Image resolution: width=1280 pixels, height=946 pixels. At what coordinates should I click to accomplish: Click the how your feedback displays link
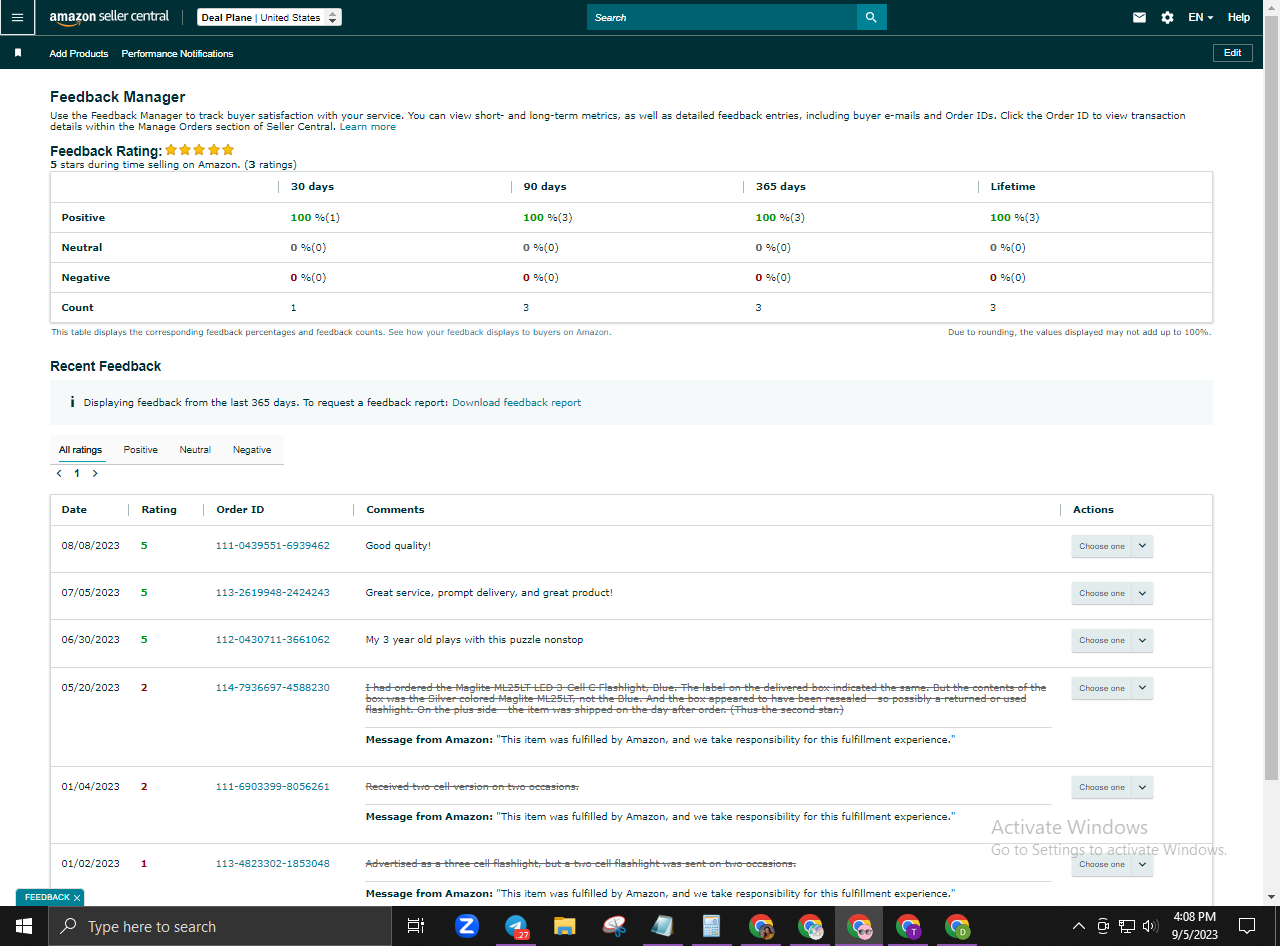499,332
